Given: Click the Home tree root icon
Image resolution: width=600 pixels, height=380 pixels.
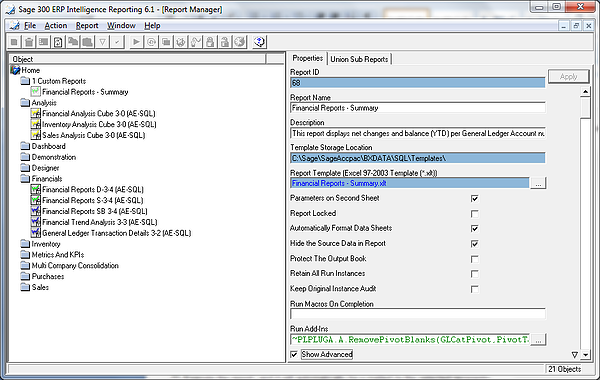Looking at the screenshot, I should coord(15,70).
